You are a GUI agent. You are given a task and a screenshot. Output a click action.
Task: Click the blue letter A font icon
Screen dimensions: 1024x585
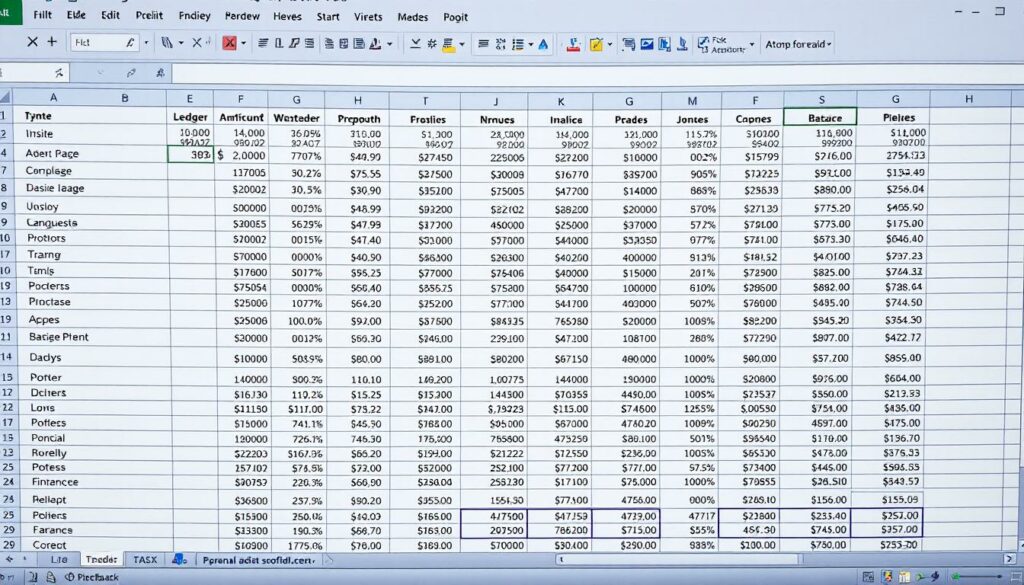click(543, 44)
